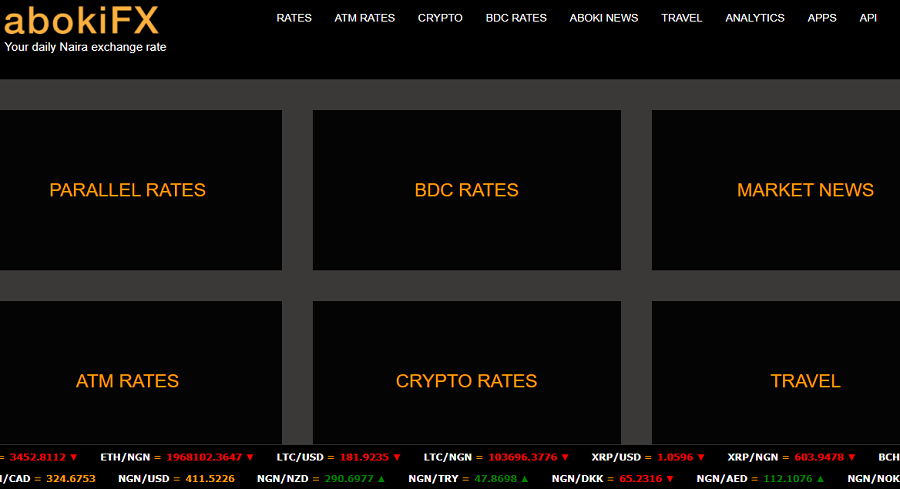Open ABOKI NEWS from the header
The height and width of the screenshot is (489, 900).
pyautogui.click(x=604, y=18)
